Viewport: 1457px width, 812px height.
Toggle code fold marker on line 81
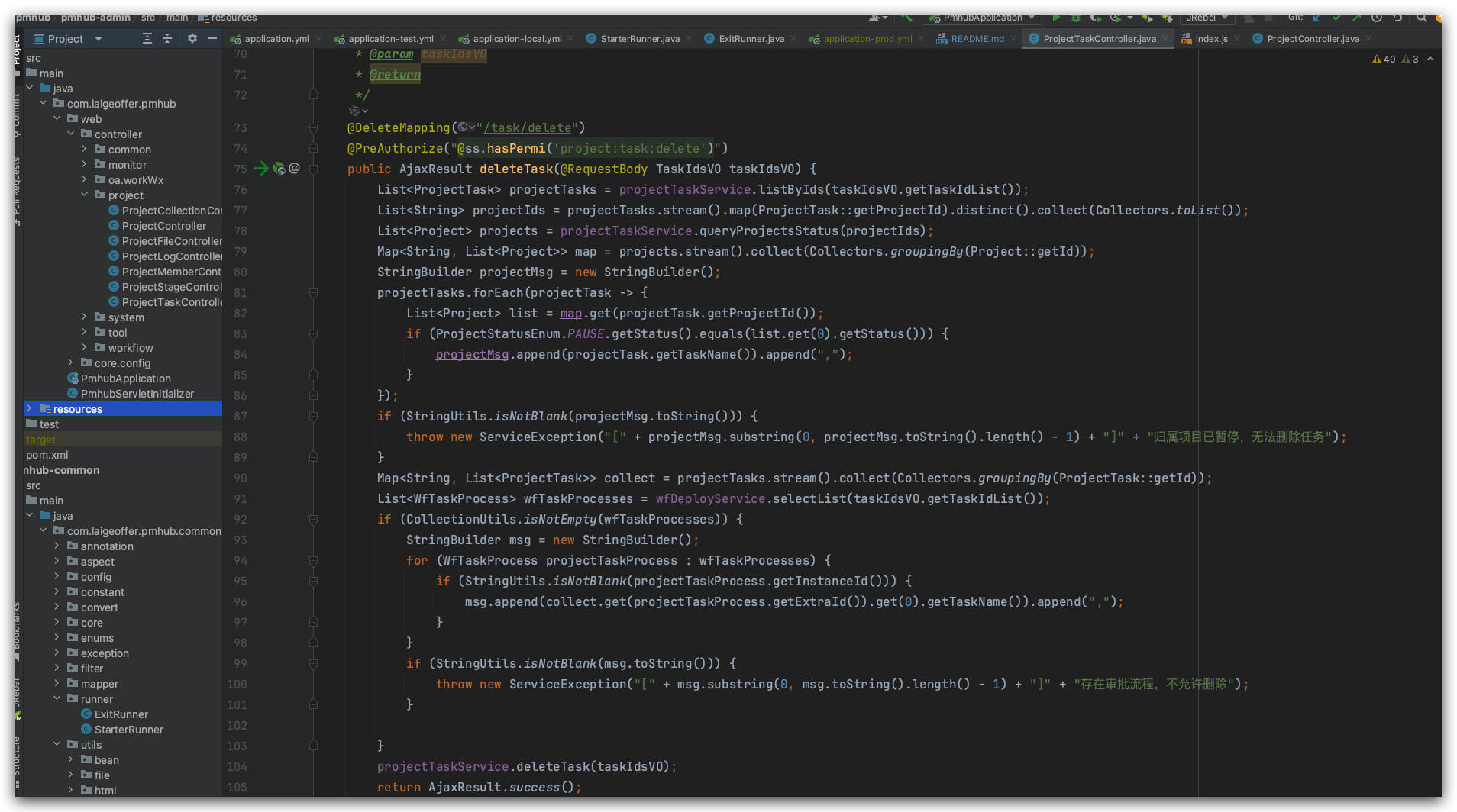[313, 293]
